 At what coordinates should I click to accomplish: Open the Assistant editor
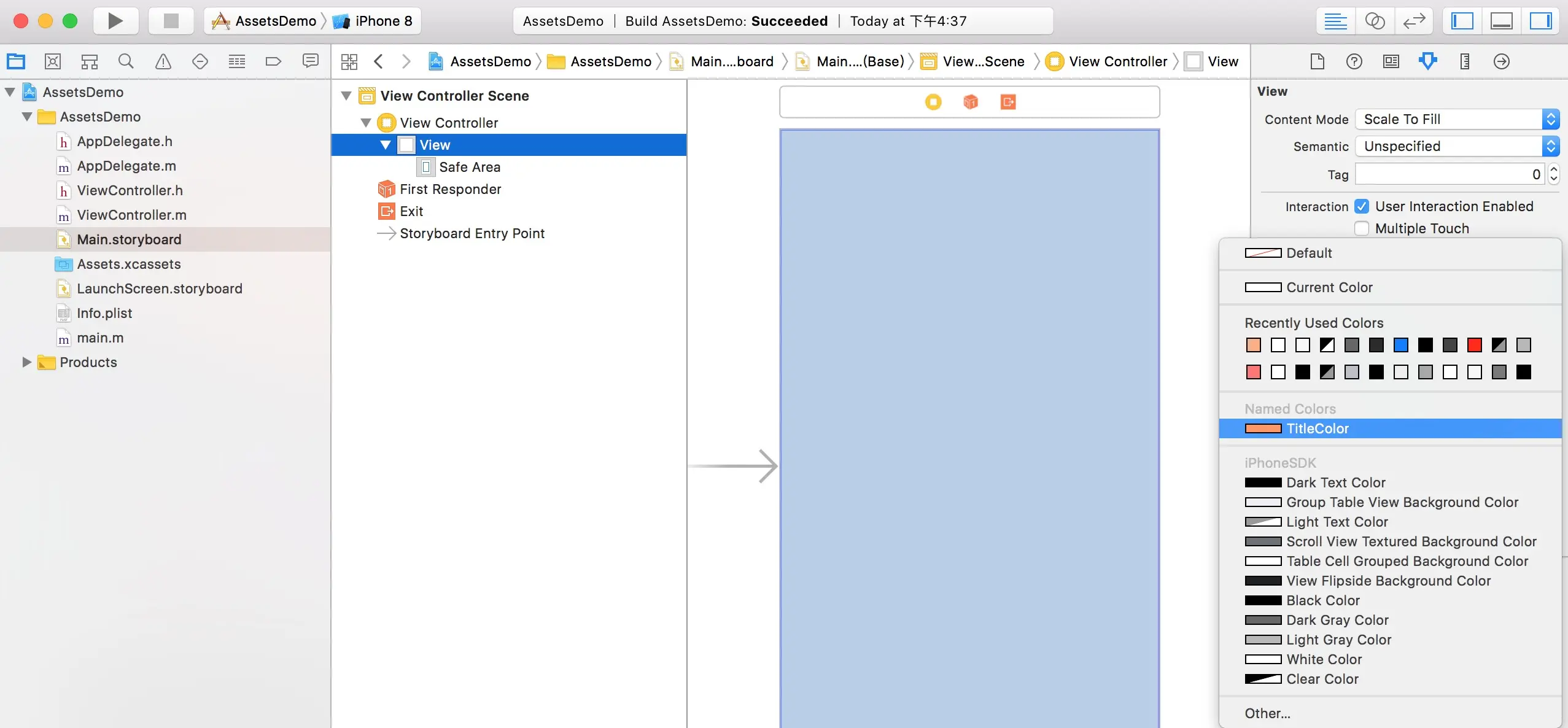click(x=1375, y=20)
